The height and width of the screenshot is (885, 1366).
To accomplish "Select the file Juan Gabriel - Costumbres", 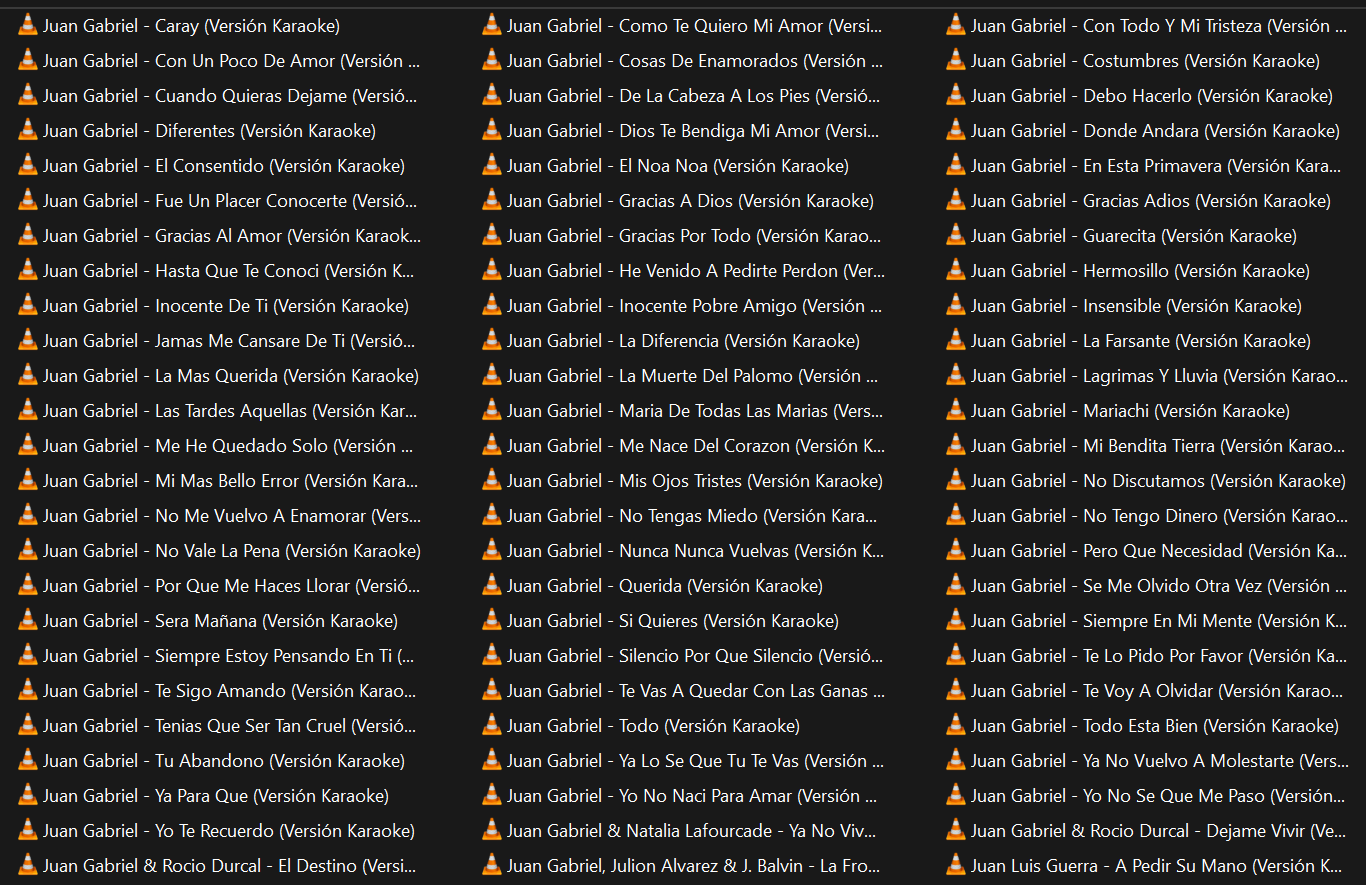I will click(x=1145, y=61).
